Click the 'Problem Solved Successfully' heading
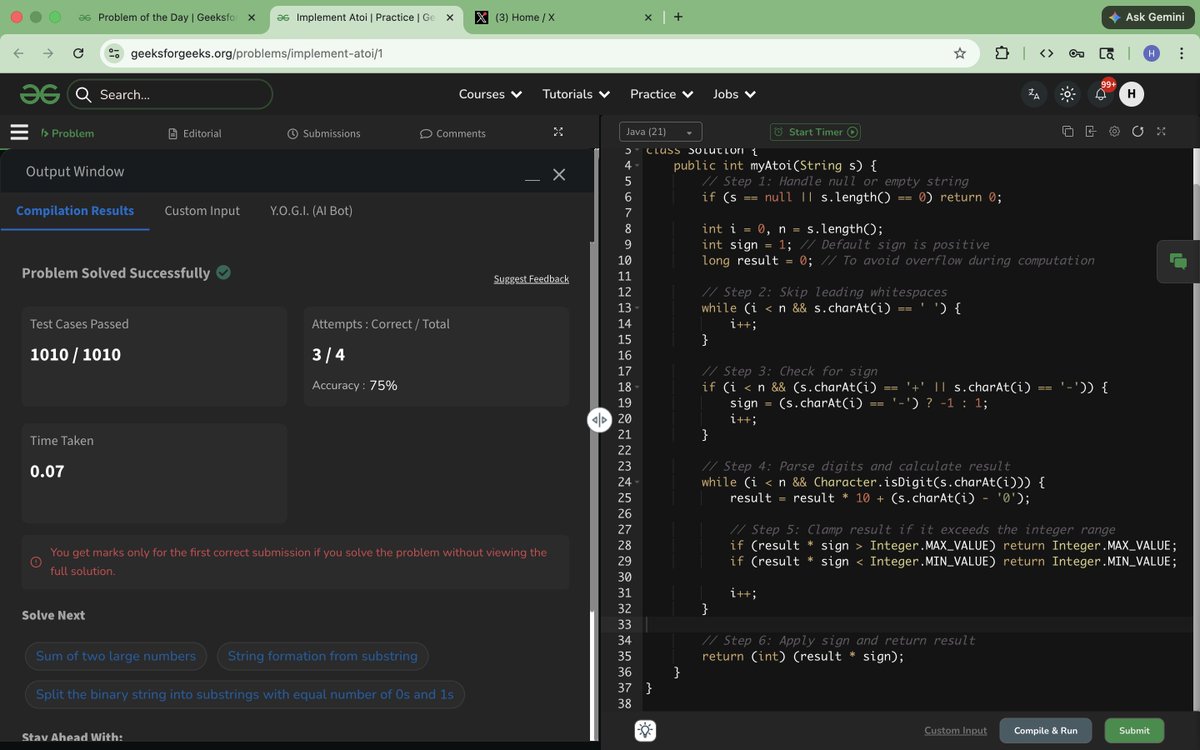The height and width of the screenshot is (750, 1200). pyautogui.click(x=116, y=273)
